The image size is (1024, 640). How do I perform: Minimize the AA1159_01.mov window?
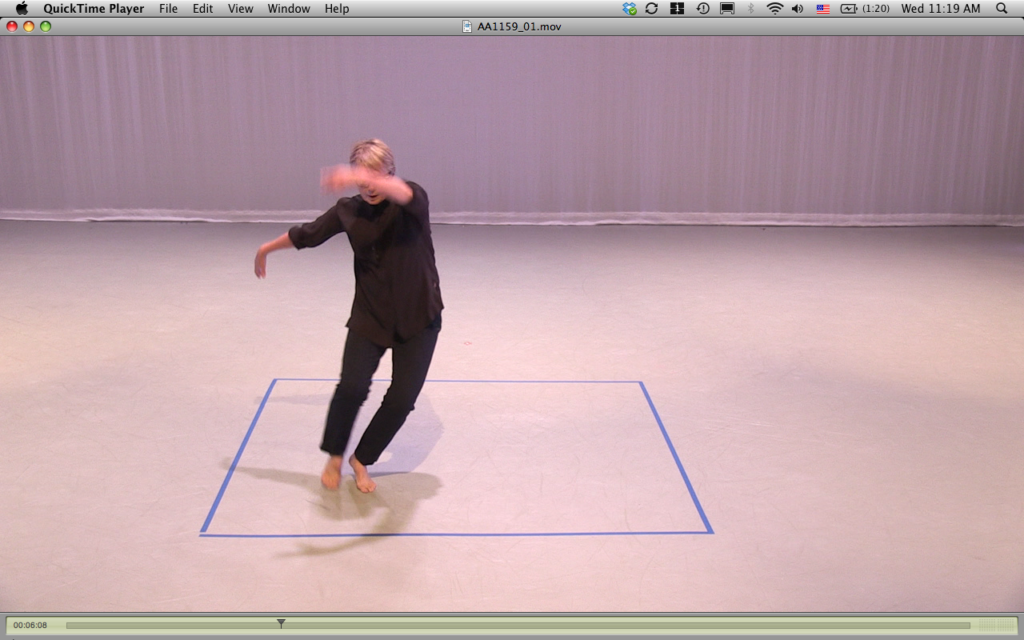[x=29, y=26]
